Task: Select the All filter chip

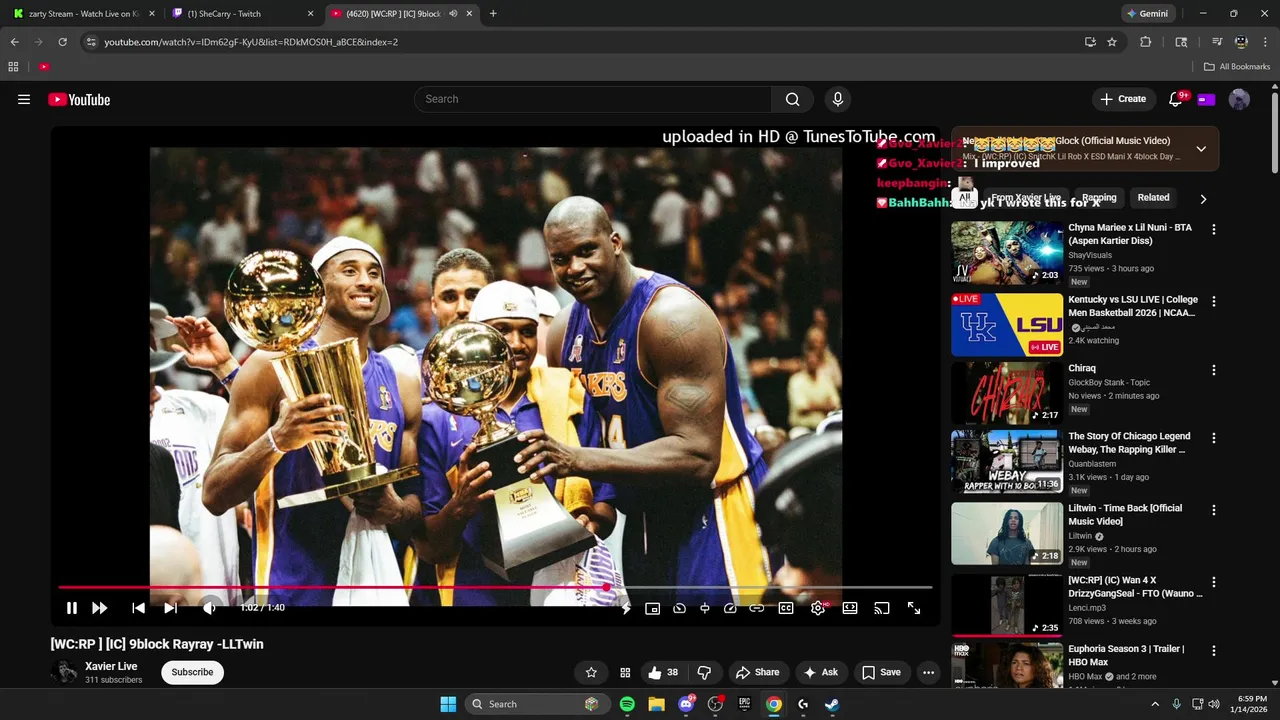Action: tap(965, 198)
